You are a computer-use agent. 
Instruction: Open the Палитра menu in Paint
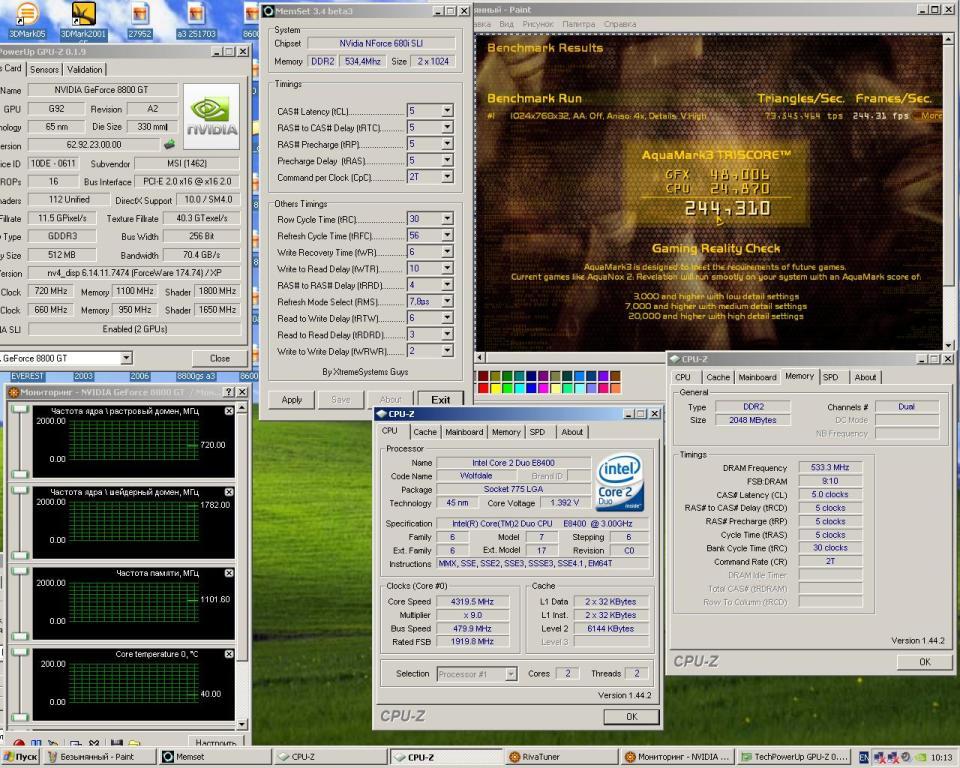click(x=579, y=24)
